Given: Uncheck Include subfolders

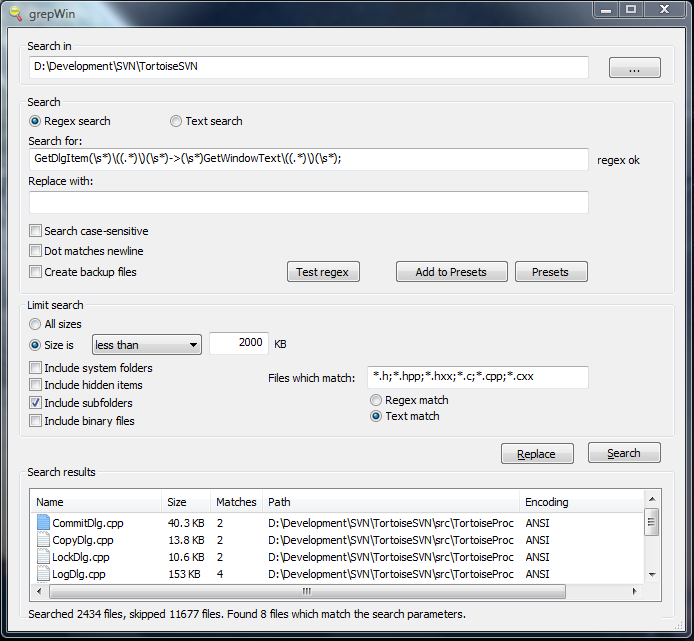Looking at the screenshot, I should pos(36,403).
